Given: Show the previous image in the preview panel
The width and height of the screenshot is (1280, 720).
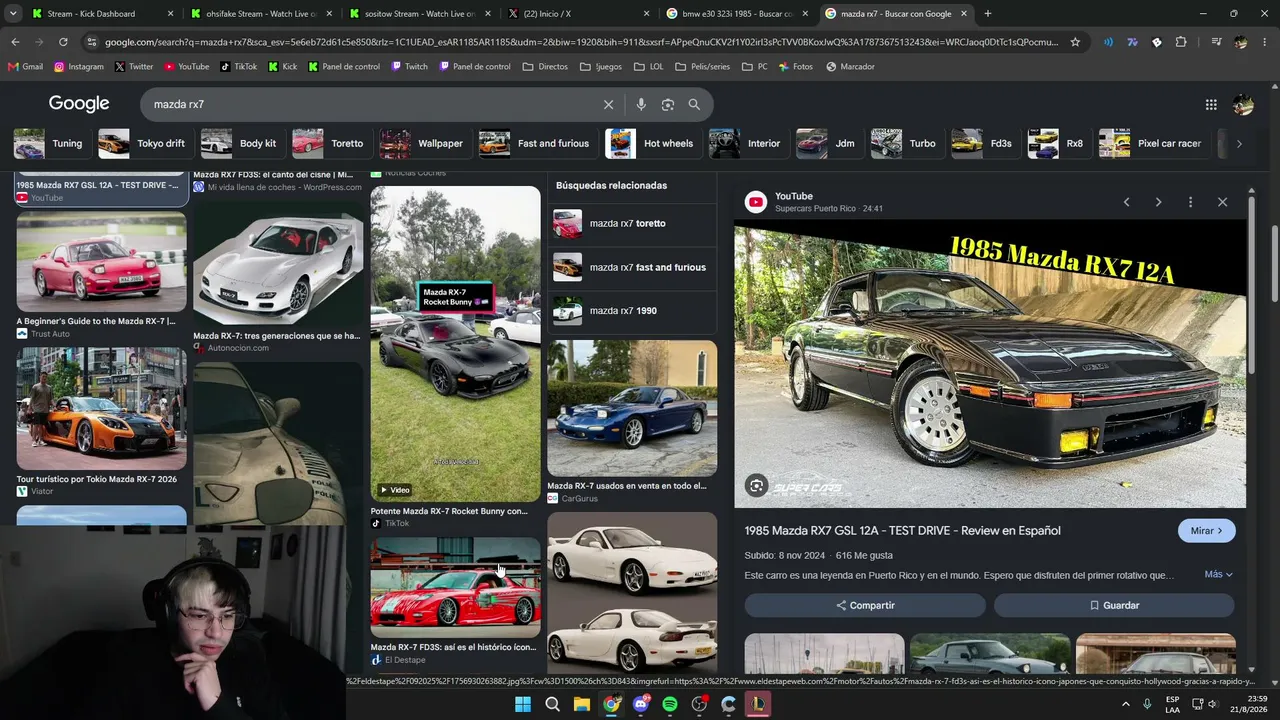Looking at the screenshot, I should click(x=1126, y=202).
